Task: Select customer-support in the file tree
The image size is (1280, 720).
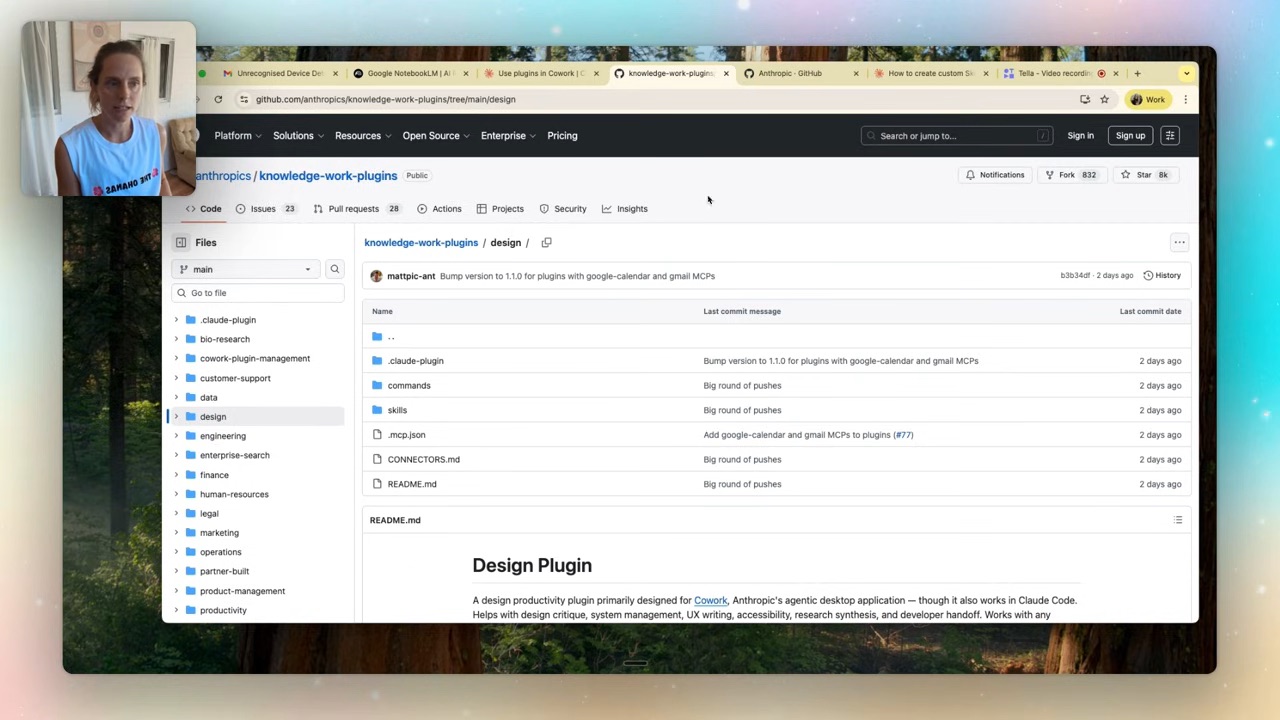Action: pyautogui.click(x=235, y=378)
